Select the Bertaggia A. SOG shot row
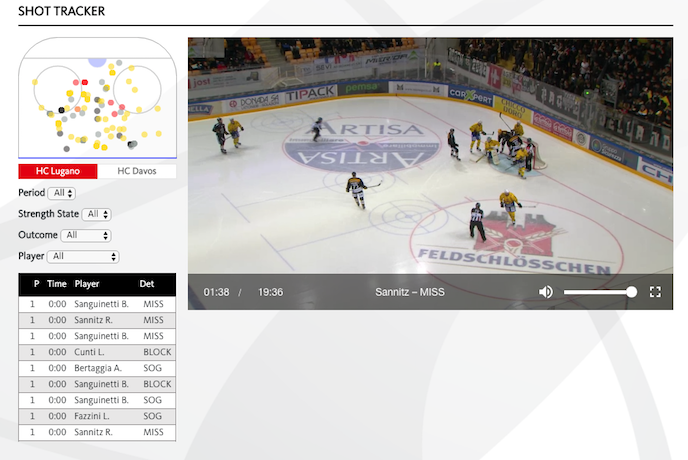688x460 pixels. pyautogui.click(x=97, y=369)
